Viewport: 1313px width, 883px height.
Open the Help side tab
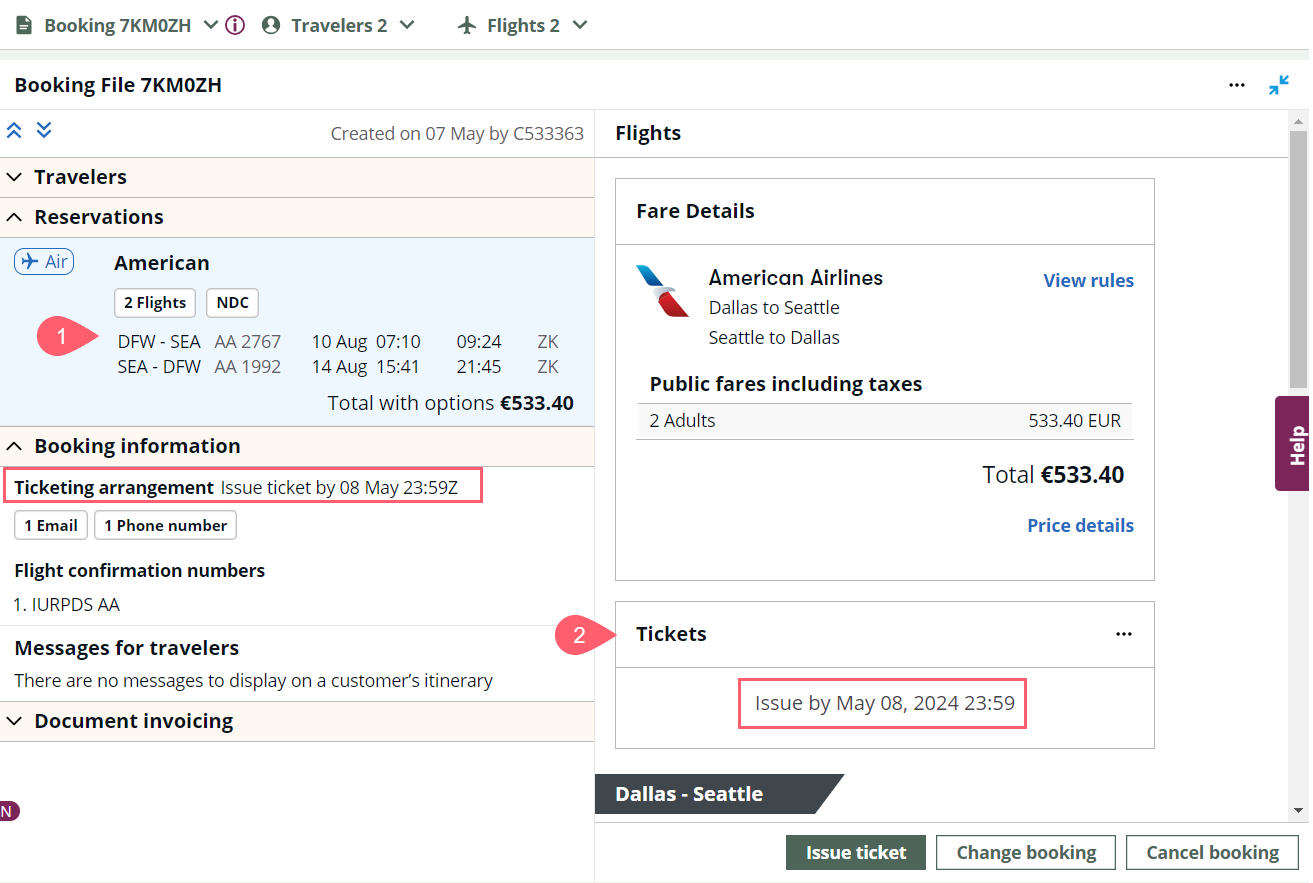coord(1294,443)
